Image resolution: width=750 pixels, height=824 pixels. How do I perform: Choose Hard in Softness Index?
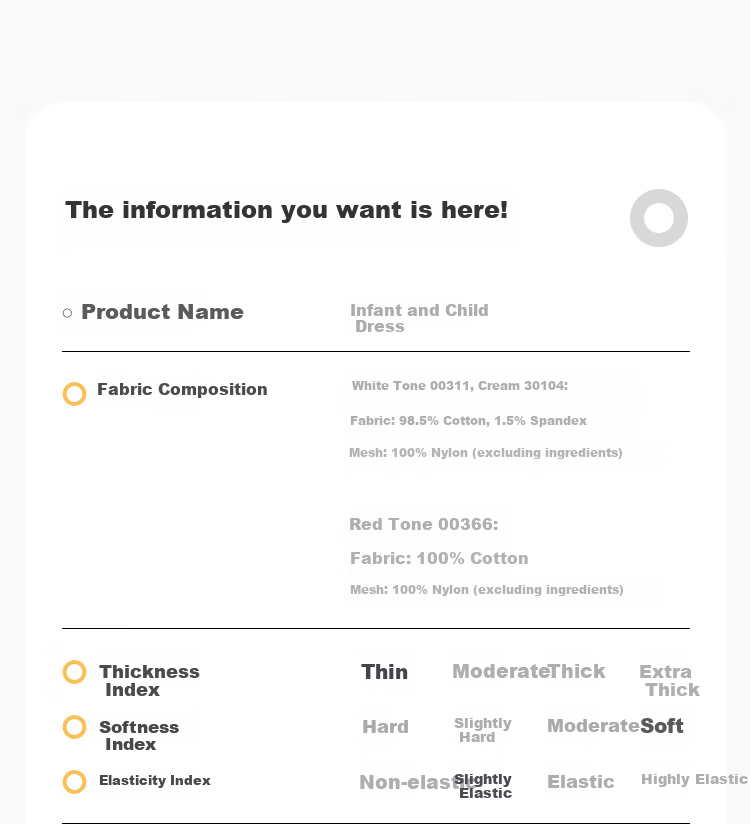pyautogui.click(x=385, y=727)
